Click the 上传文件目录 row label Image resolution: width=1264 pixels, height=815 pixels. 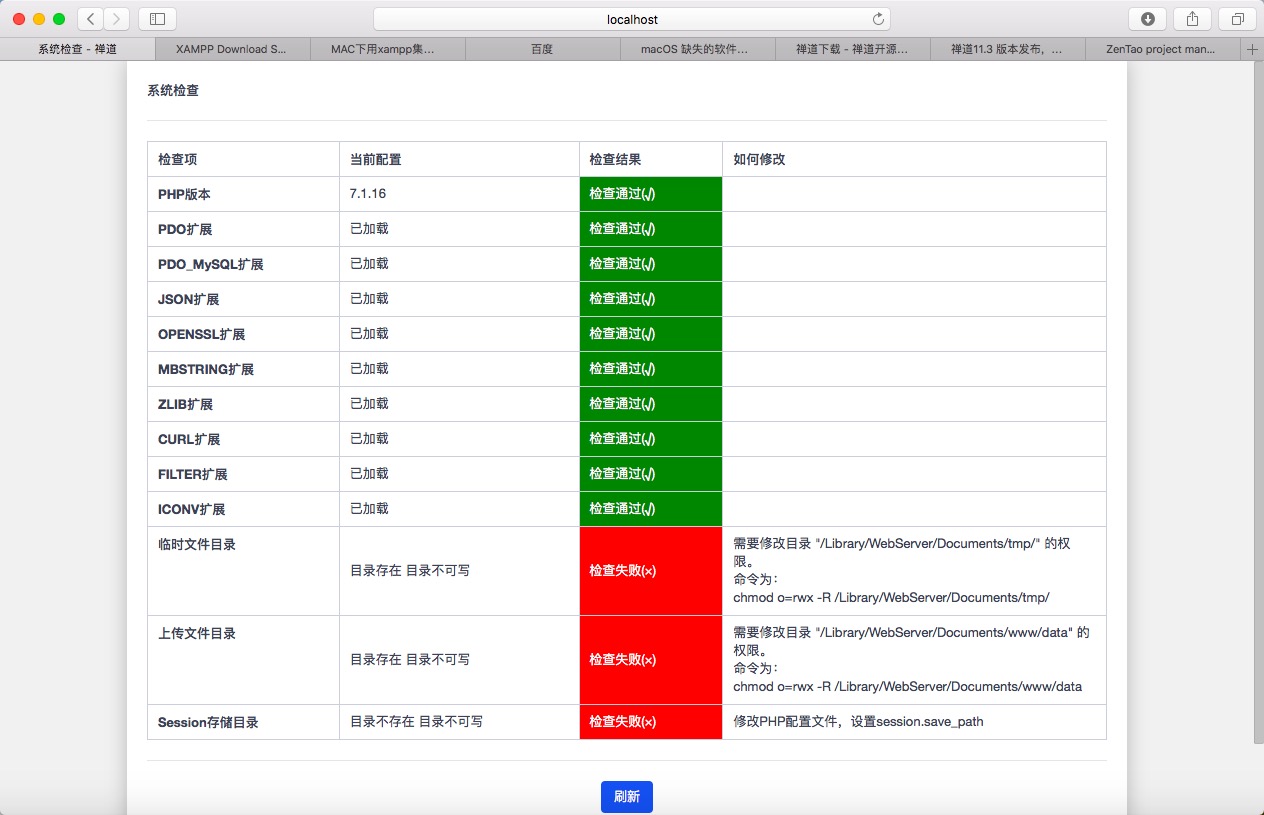pyautogui.click(x=197, y=634)
